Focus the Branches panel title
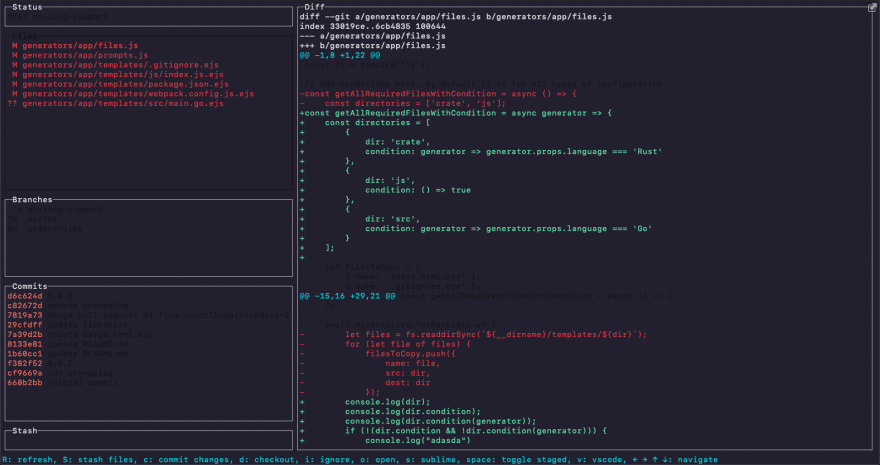The height and width of the screenshot is (465, 880). point(33,200)
